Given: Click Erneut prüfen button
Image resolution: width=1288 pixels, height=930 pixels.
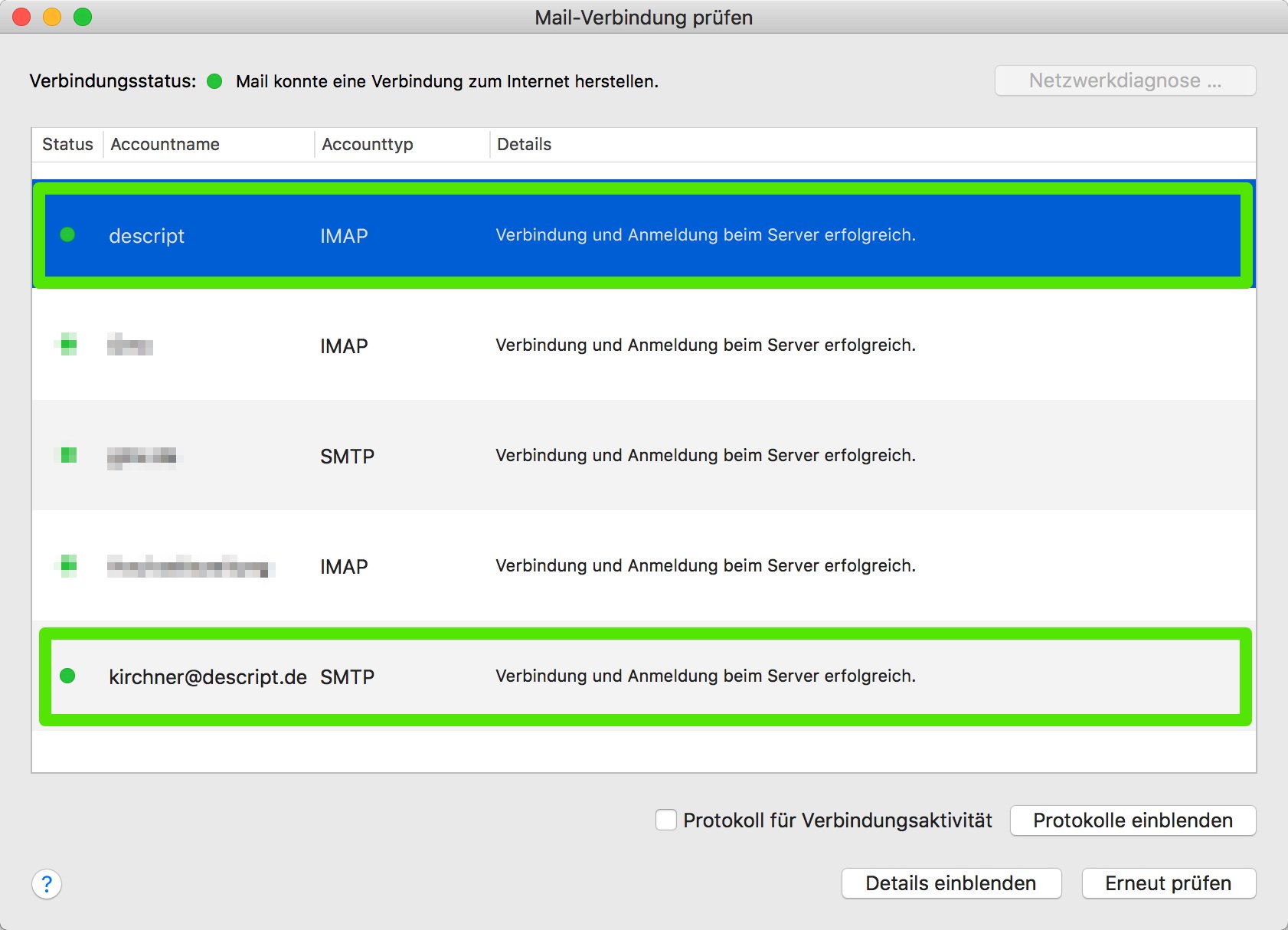Looking at the screenshot, I should [1169, 883].
